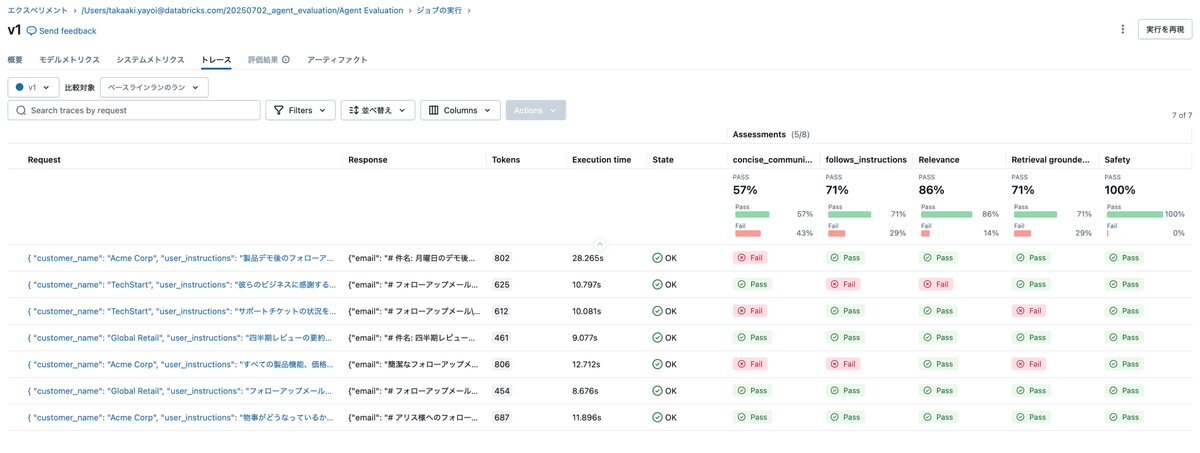This screenshot has height=453, width=1200.
Task: Switch to the アーティファクト tab
Action: (337, 60)
